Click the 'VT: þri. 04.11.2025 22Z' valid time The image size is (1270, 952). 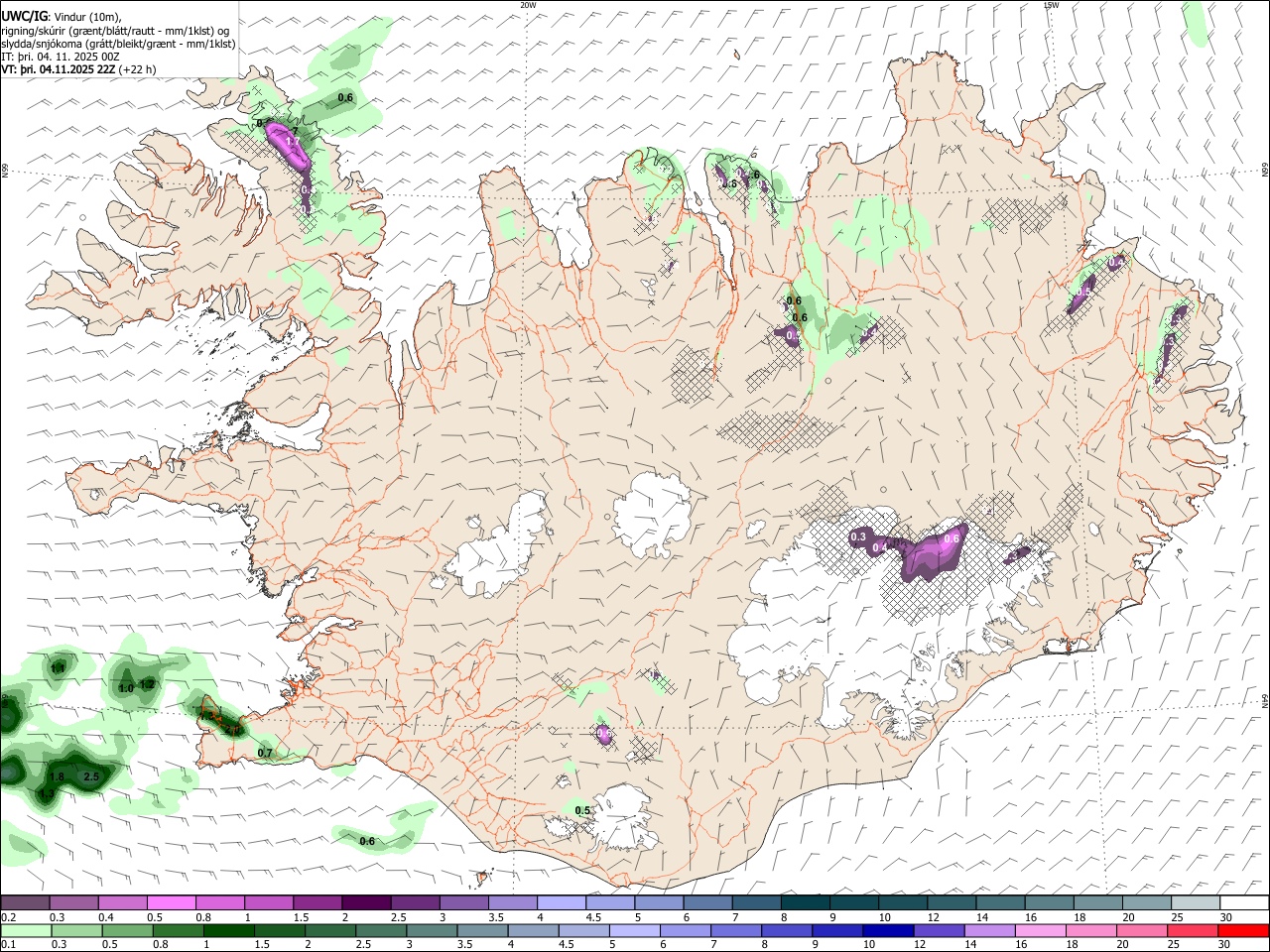pyautogui.click(x=60, y=69)
